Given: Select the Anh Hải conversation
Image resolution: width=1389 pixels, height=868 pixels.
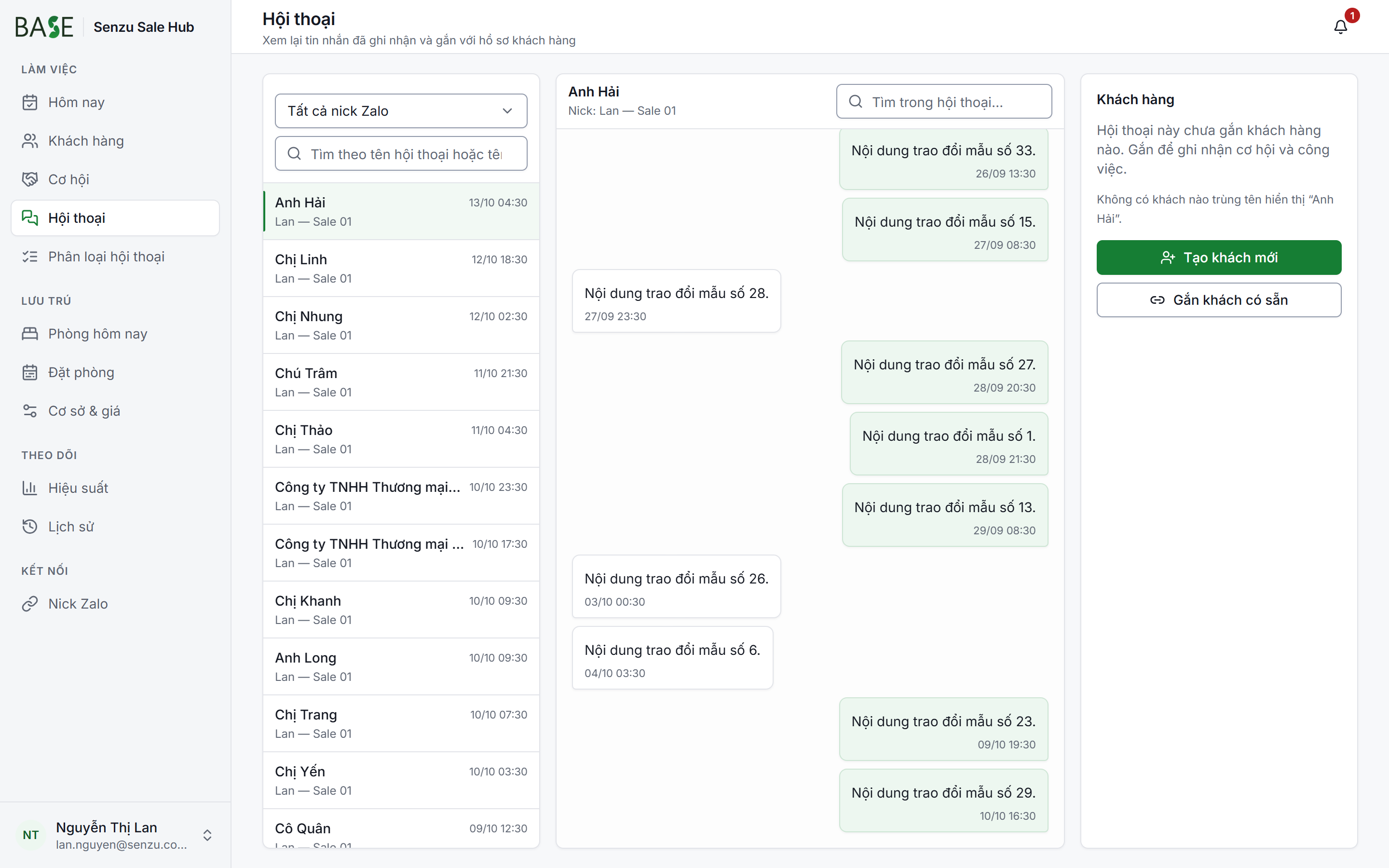Looking at the screenshot, I should [401, 211].
